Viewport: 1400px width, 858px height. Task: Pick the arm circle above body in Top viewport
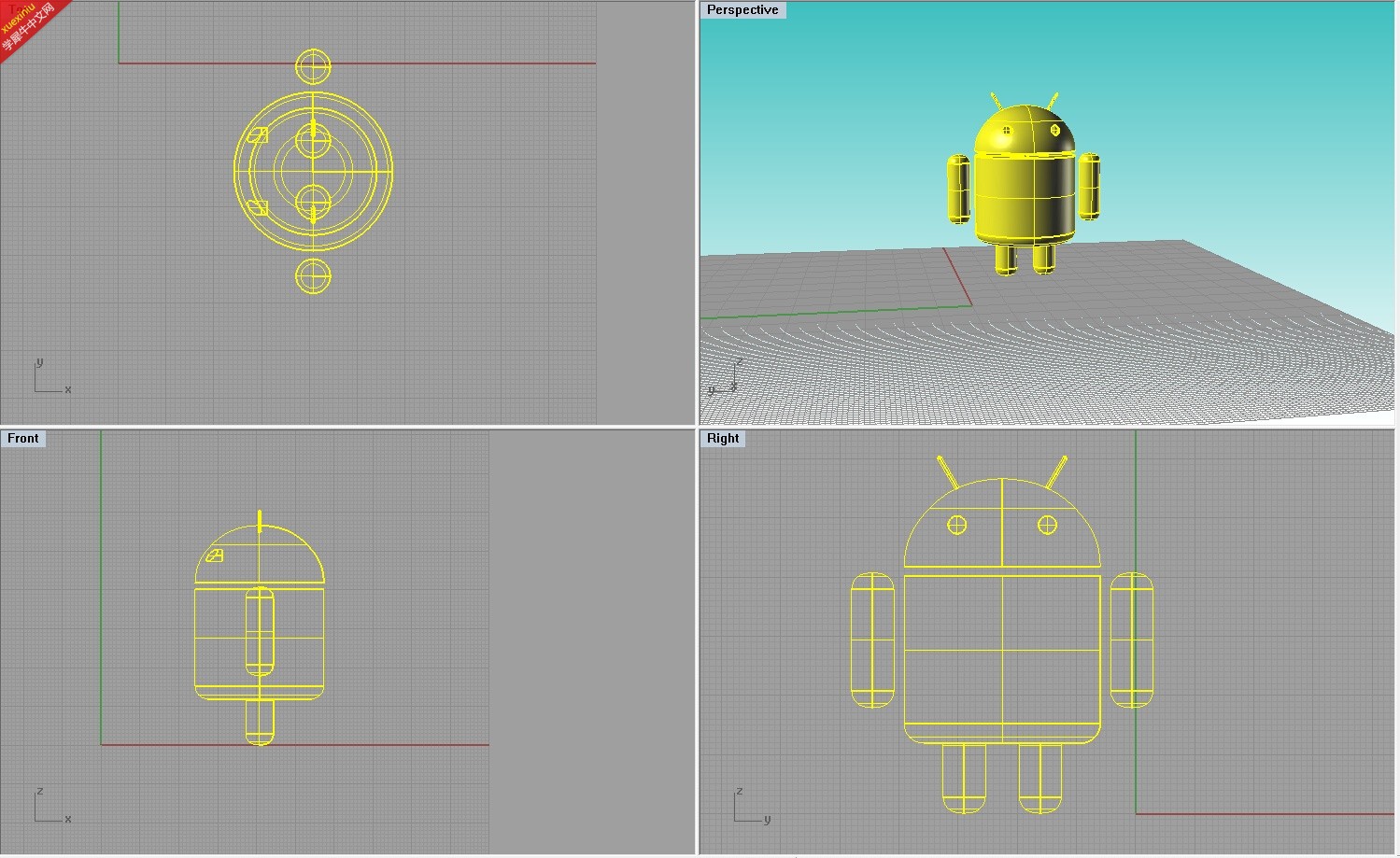click(313, 67)
